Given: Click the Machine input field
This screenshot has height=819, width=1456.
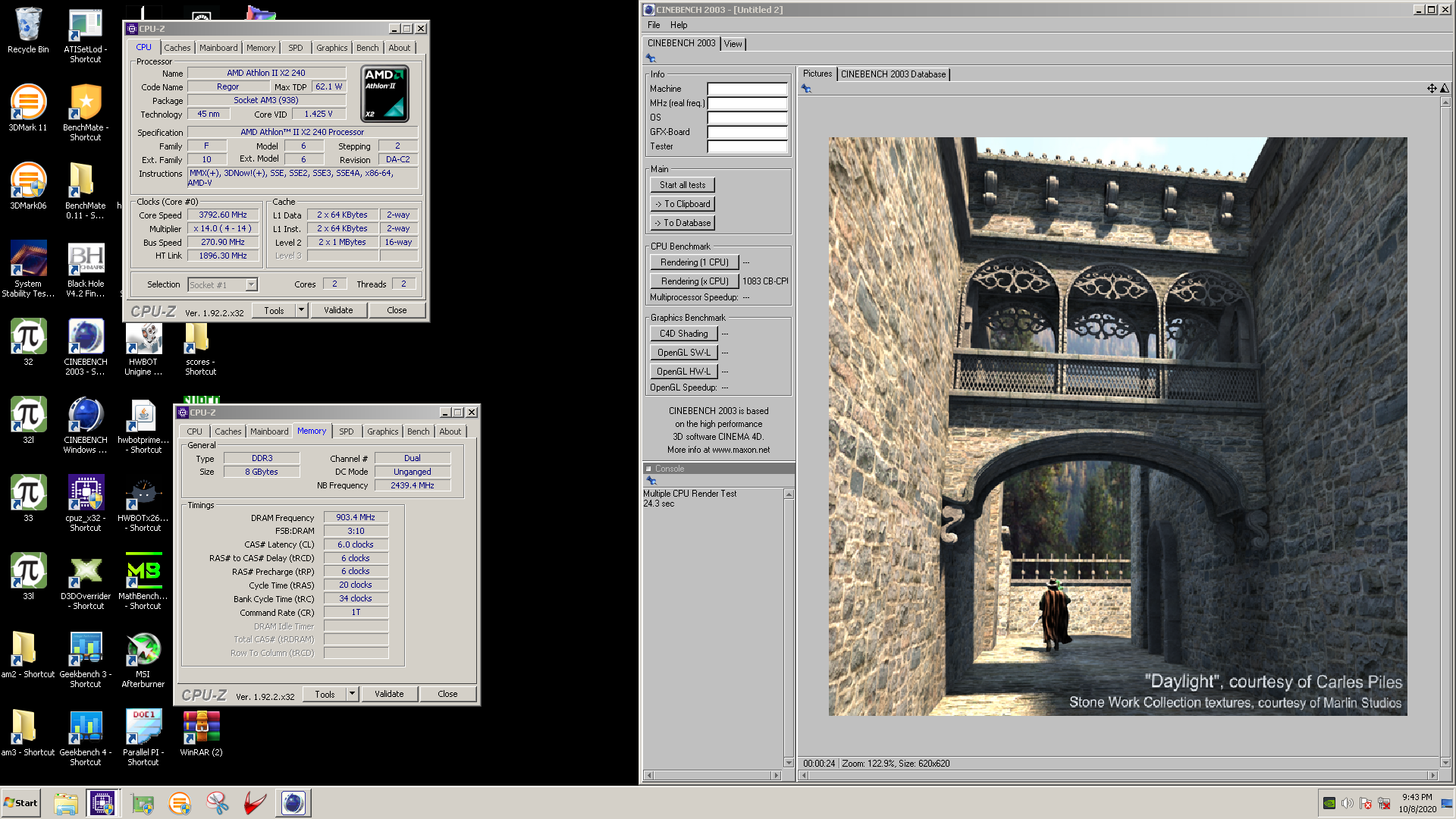Looking at the screenshot, I should click(x=748, y=89).
